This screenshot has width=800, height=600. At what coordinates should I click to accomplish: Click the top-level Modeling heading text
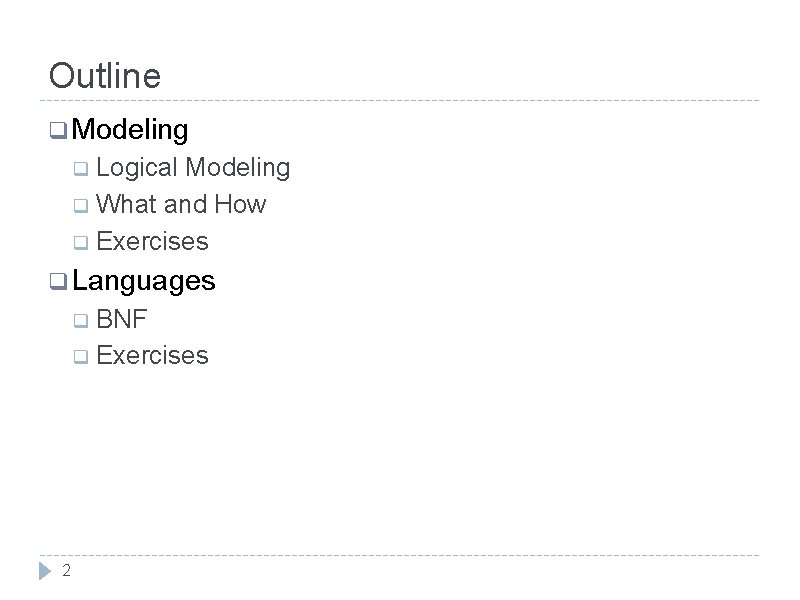130,129
